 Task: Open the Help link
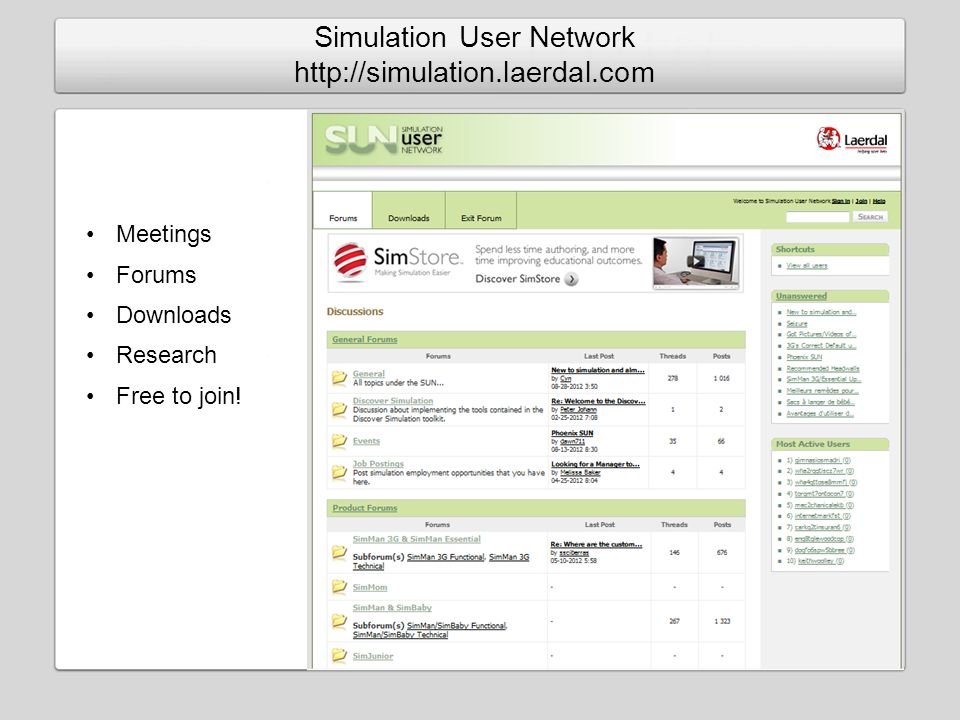[x=879, y=201]
